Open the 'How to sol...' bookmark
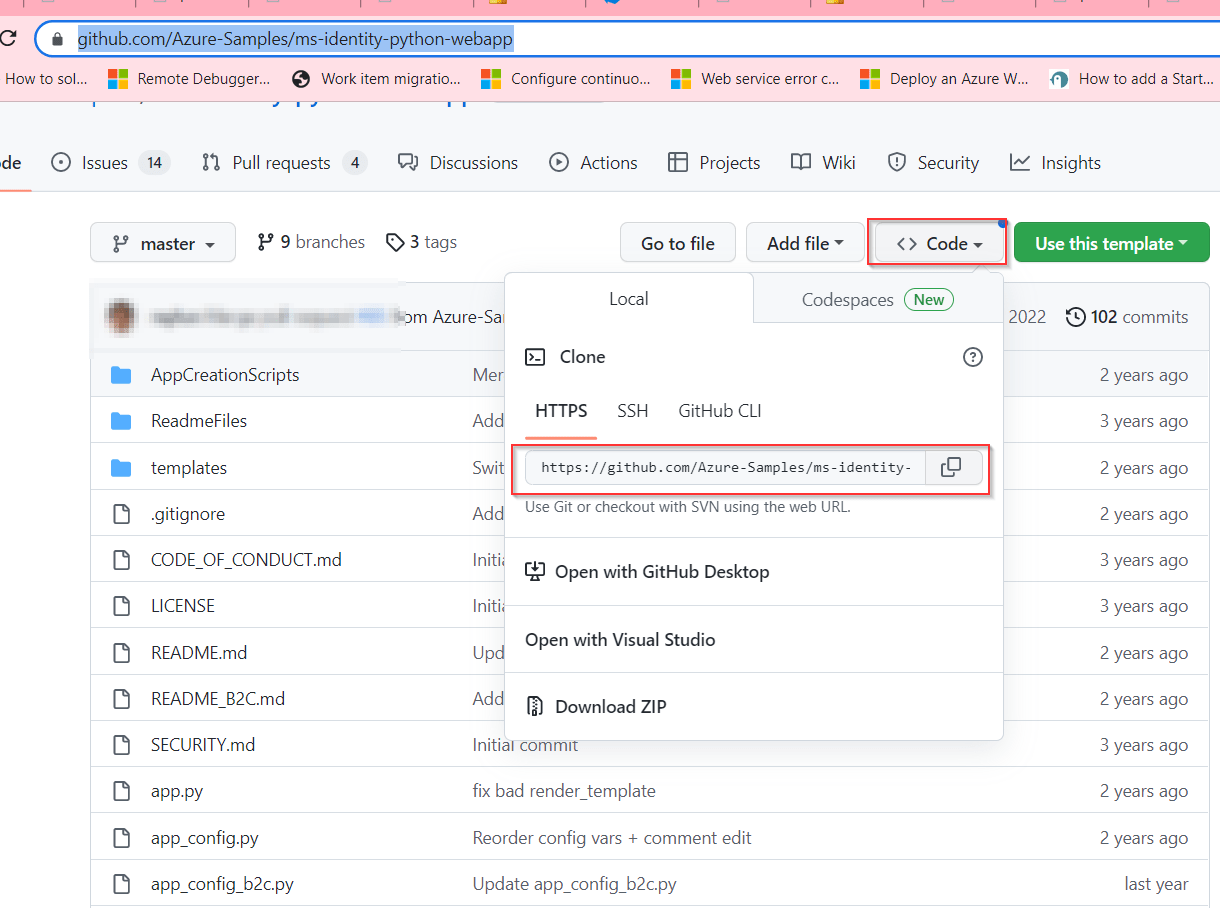Screen dimensions: 1220x908 coord(46,78)
